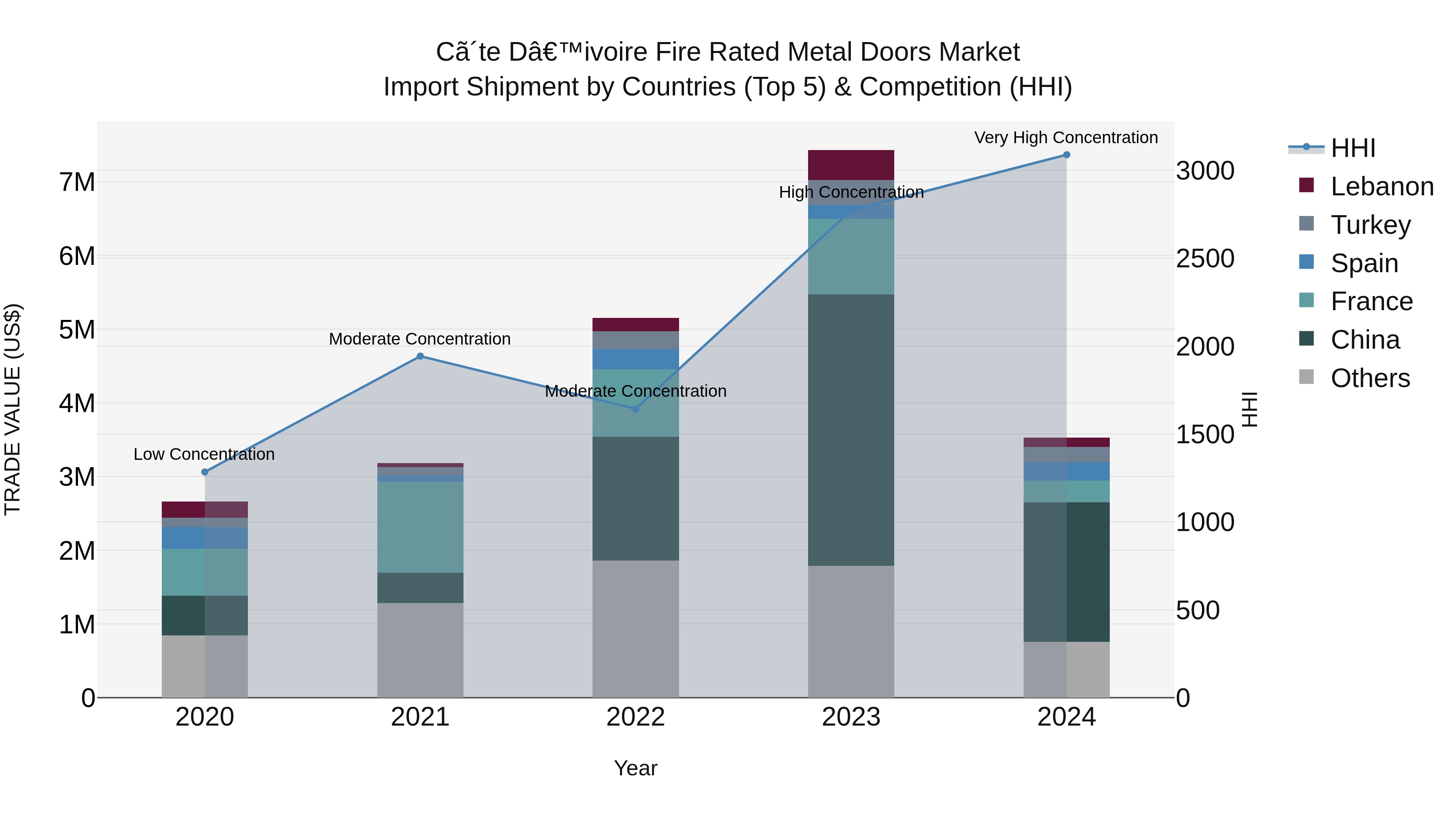Screen dimensions: 1456x819
Task: Click the rotated HHI right axis title
Action: (x=1250, y=409)
